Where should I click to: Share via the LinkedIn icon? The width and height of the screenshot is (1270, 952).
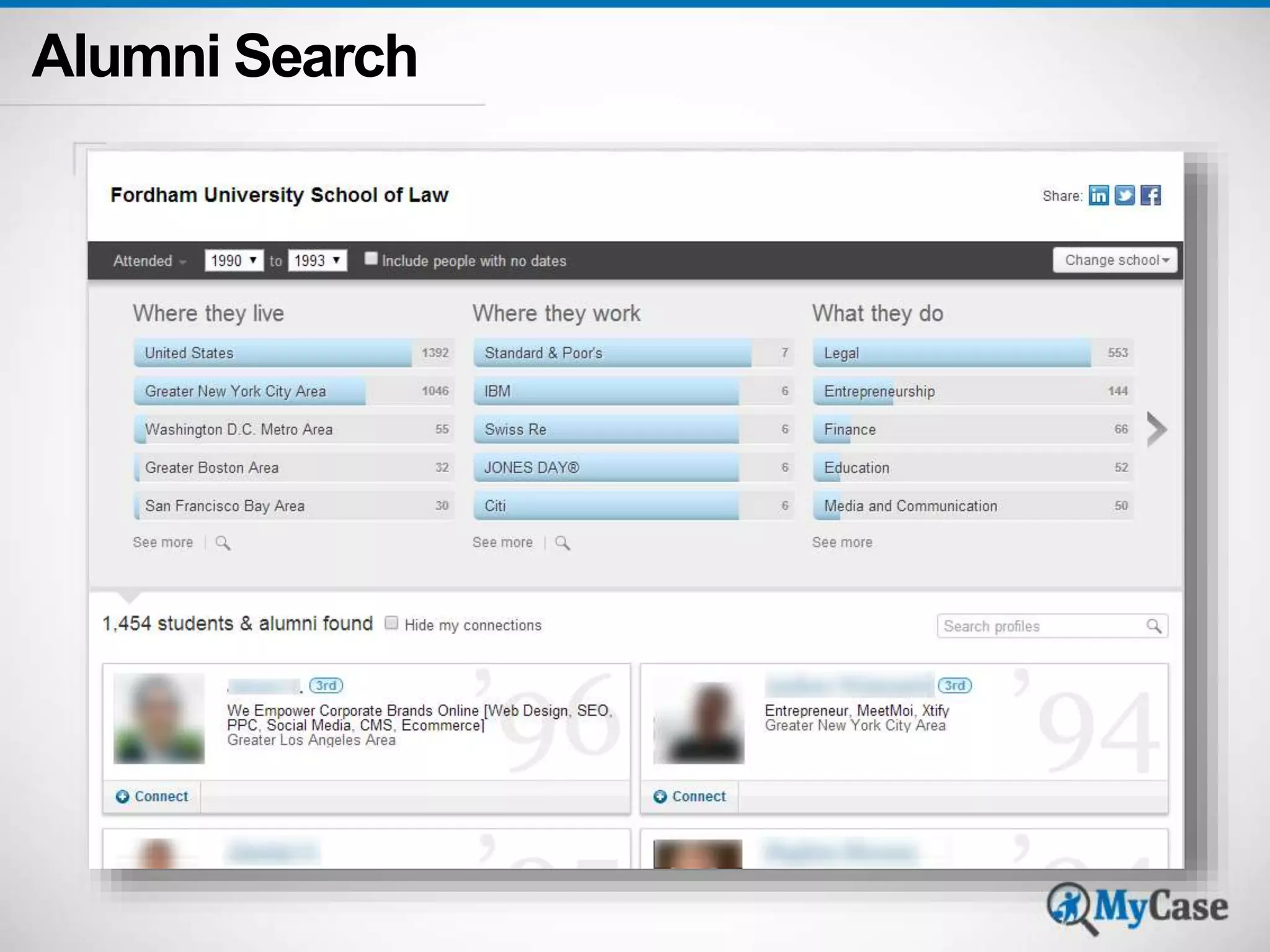1098,196
